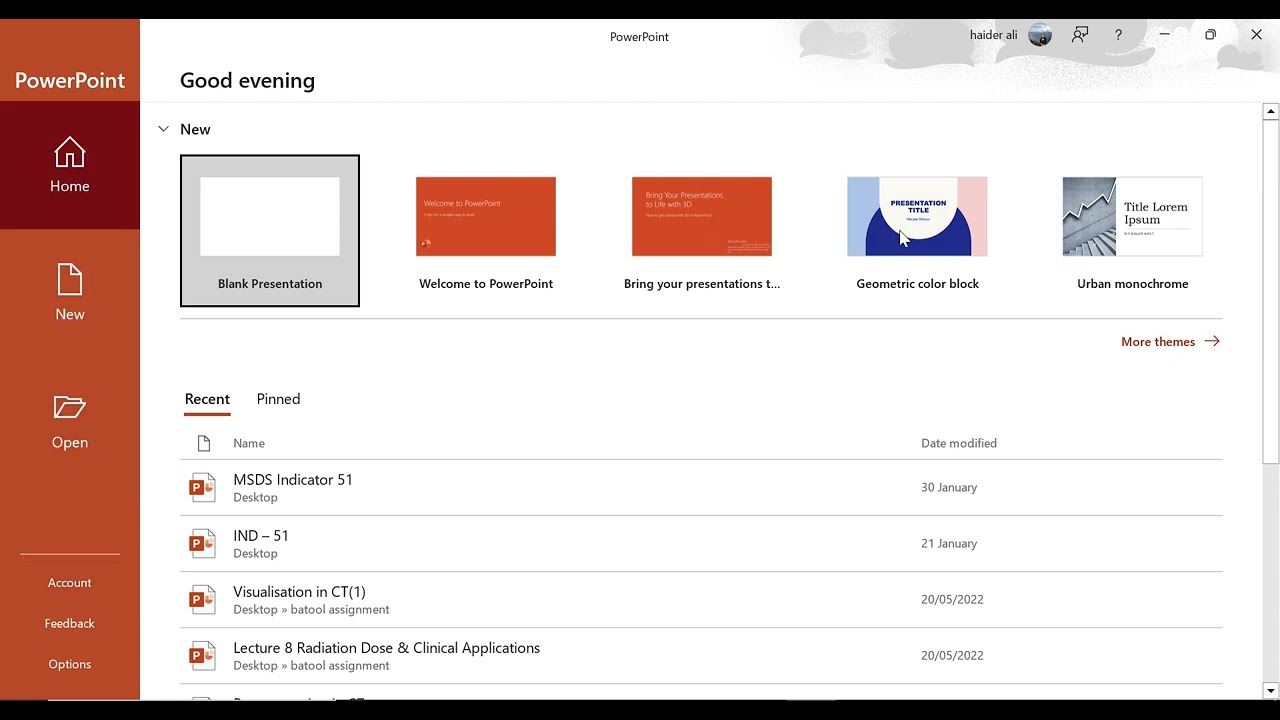Open Feedback page
This screenshot has width=1280, height=720.
click(x=70, y=623)
